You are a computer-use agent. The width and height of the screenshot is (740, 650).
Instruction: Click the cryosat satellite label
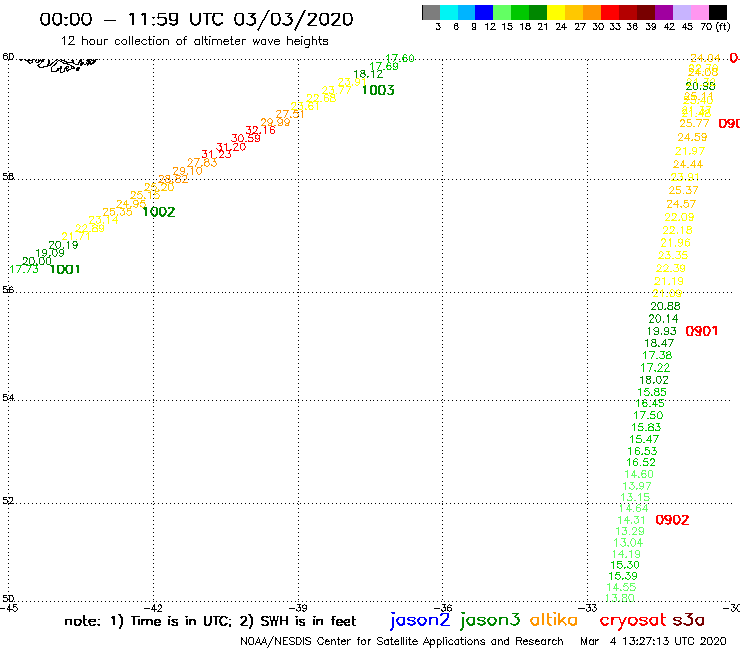632,621
